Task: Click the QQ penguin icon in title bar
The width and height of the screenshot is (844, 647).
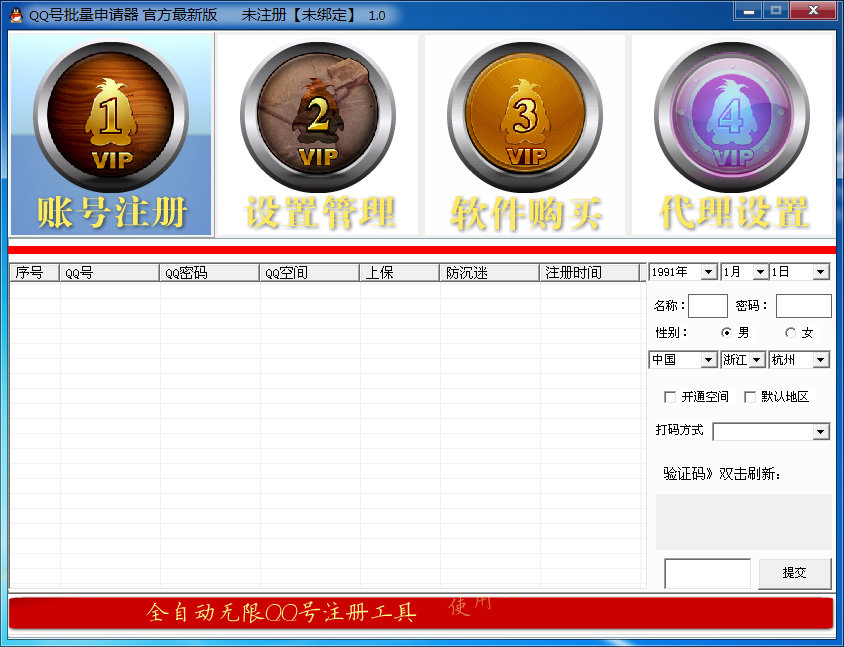Action: (x=16, y=15)
